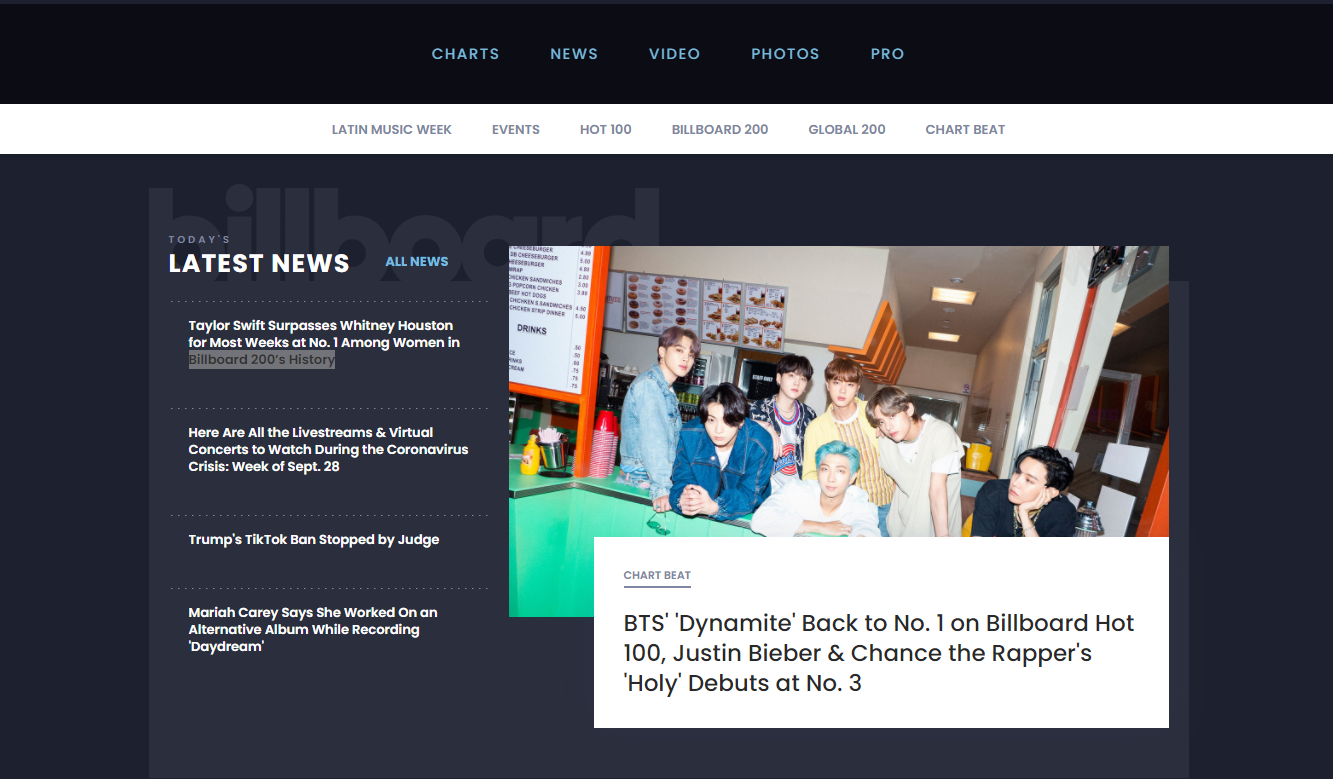Open Mariah Carey Alternative Album article
The height and width of the screenshot is (779, 1333).
[313, 630]
